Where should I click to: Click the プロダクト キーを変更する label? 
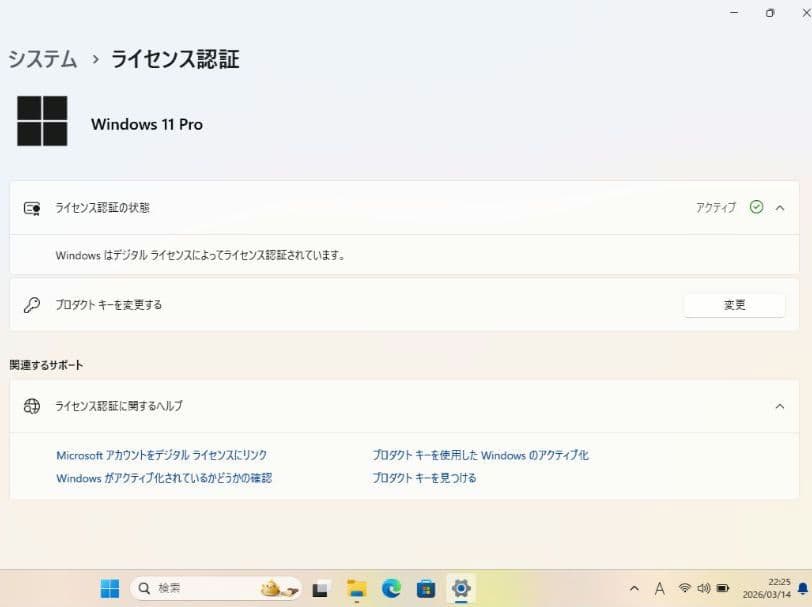point(109,305)
